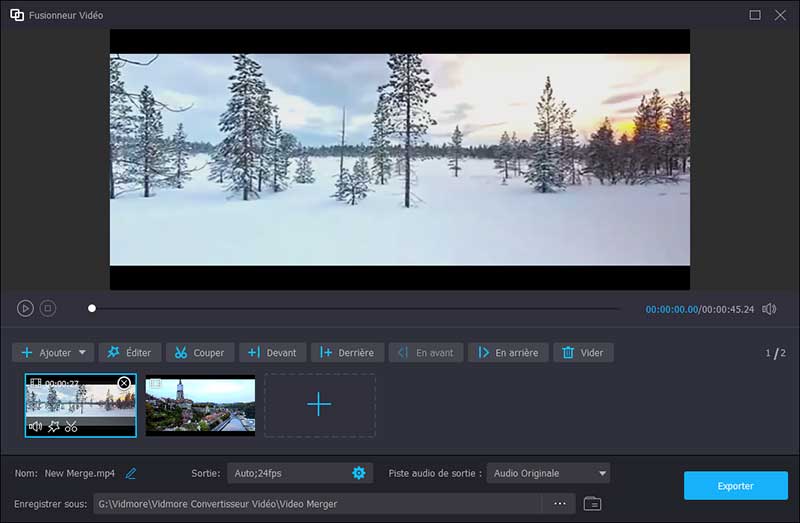
Task: Select the town video thumbnail
Action: click(200, 405)
